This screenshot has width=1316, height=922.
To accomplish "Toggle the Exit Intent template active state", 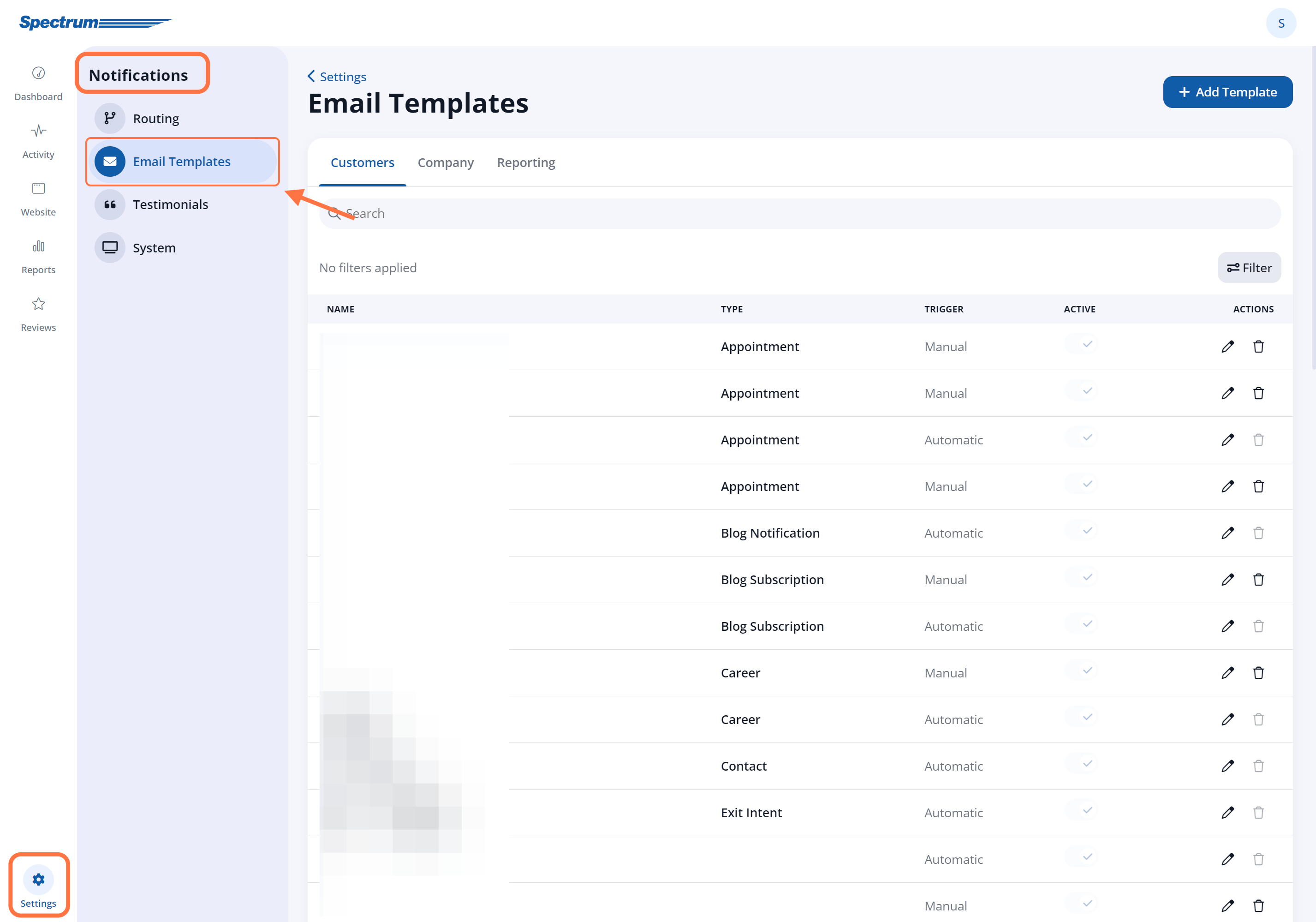I will 1081,810.
